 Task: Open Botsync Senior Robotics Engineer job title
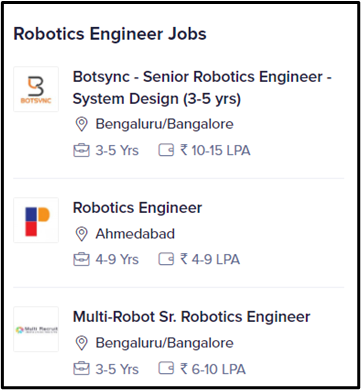202,88
